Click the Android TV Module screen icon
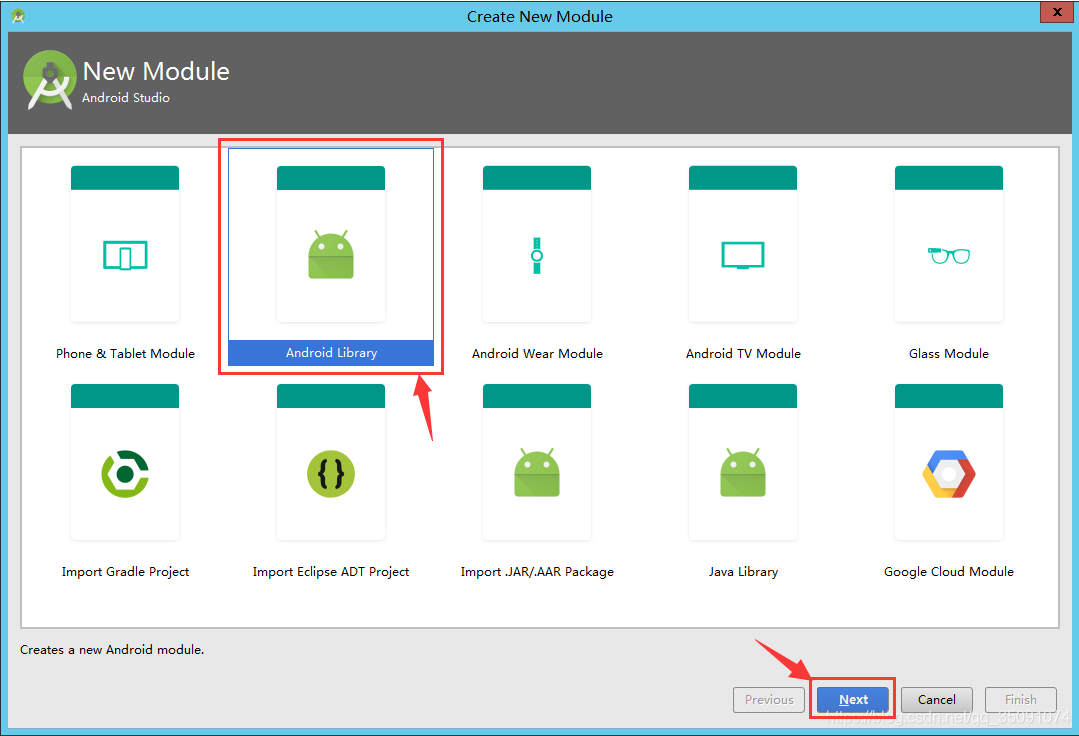Viewport: 1079px width, 736px height. tap(742, 255)
